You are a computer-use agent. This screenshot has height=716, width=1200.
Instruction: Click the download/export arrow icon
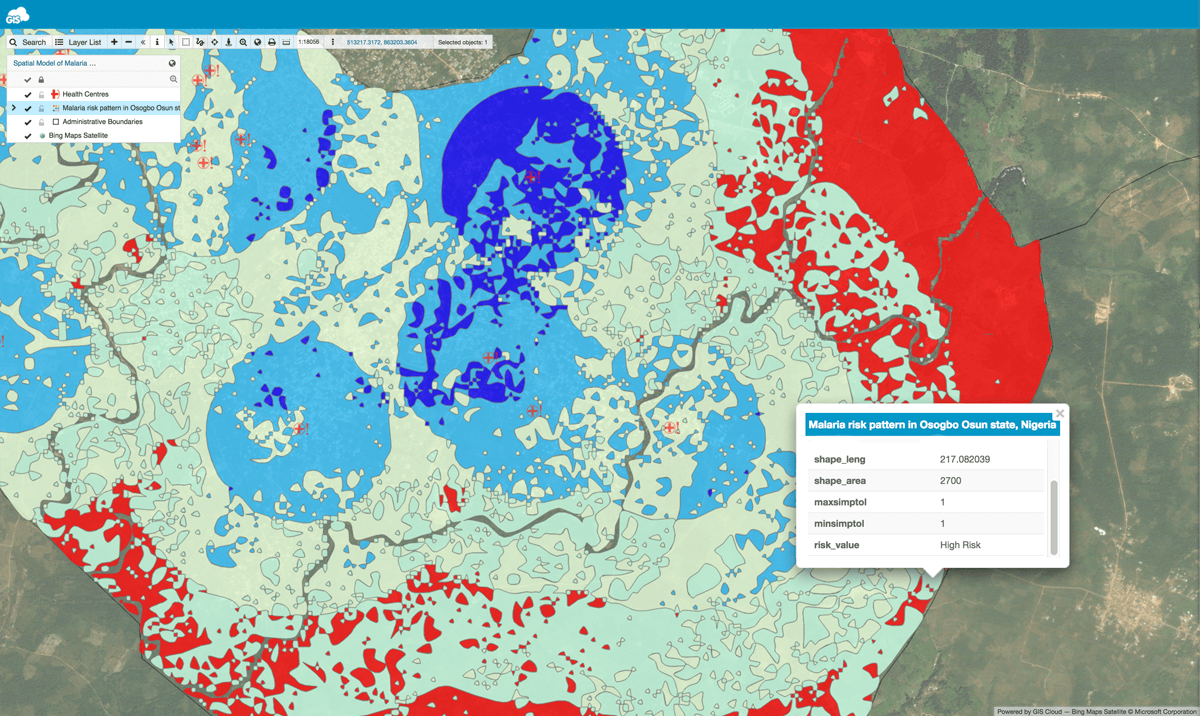click(228, 42)
